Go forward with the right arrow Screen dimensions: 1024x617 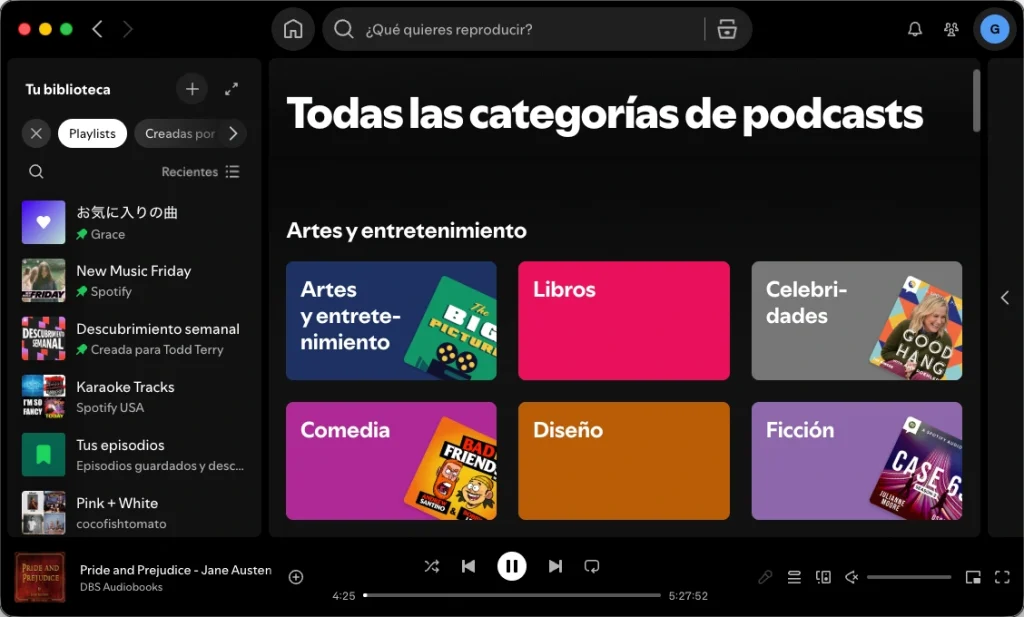tap(127, 29)
